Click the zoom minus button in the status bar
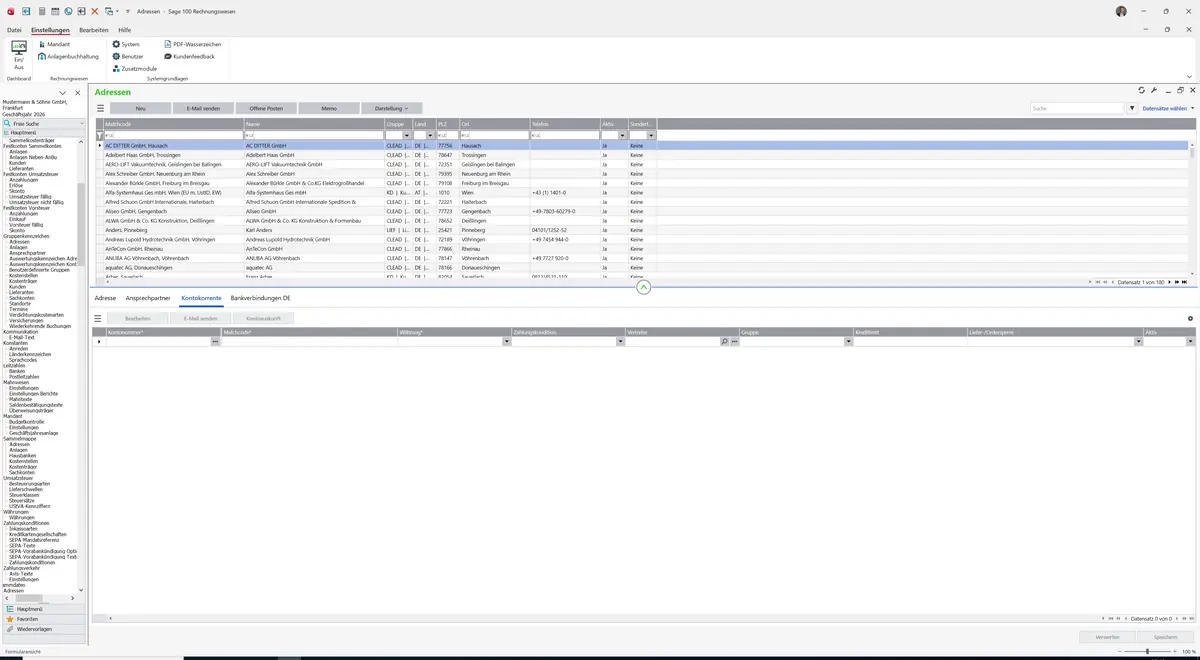1200x660 pixels. click(x=1121, y=652)
